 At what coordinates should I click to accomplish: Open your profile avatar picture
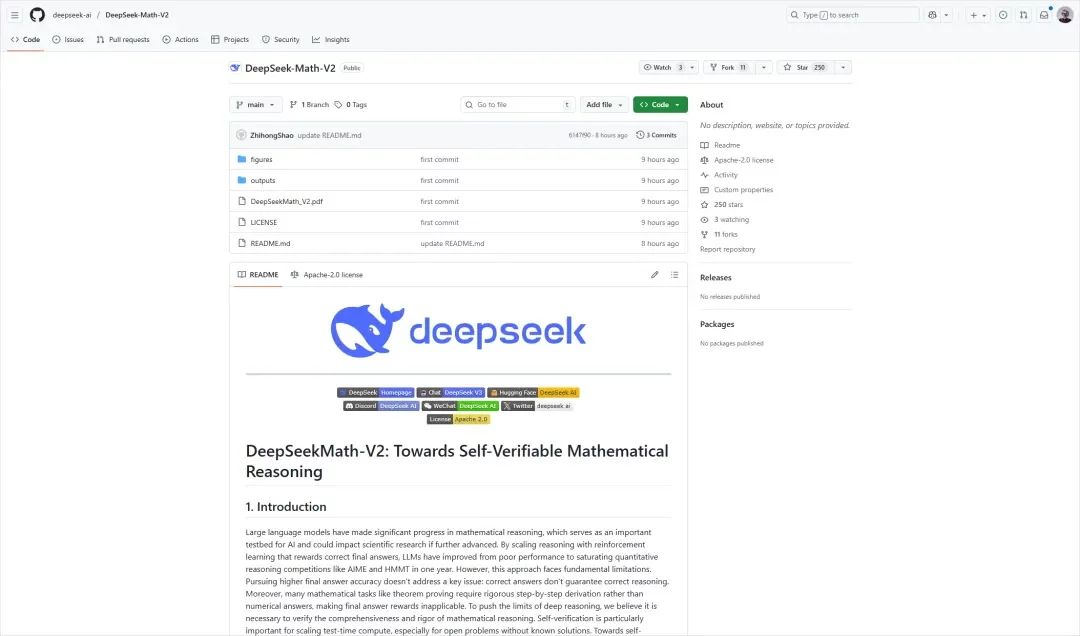[x=1063, y=14]
